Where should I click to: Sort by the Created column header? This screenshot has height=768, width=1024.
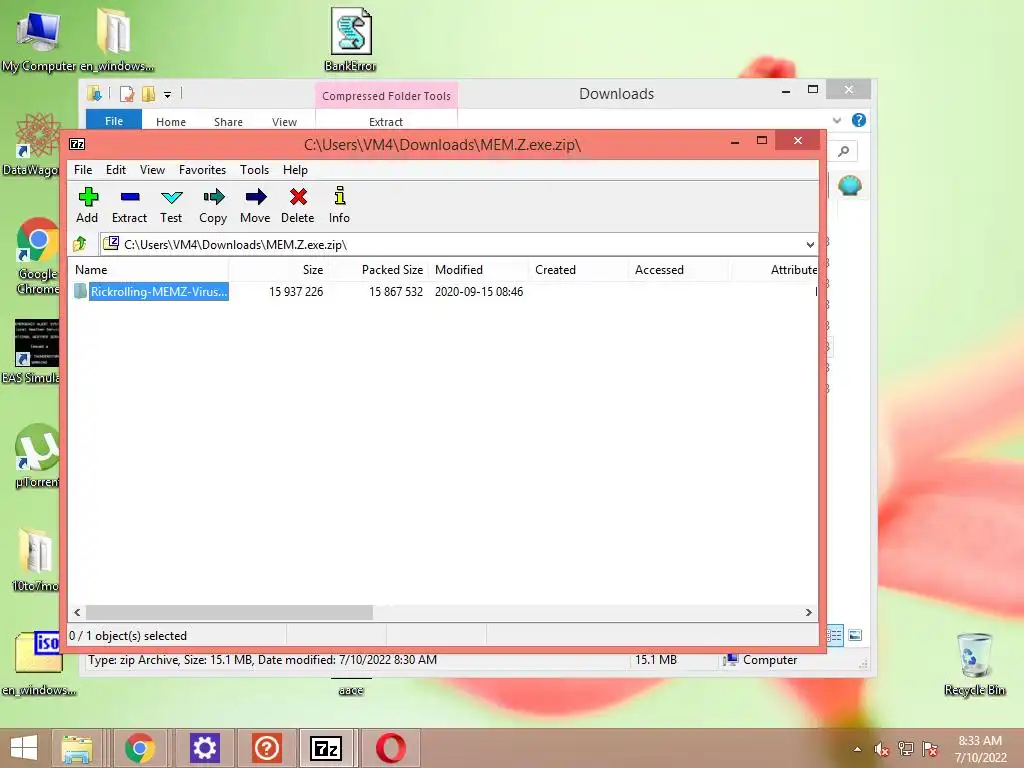pos(578,270)
